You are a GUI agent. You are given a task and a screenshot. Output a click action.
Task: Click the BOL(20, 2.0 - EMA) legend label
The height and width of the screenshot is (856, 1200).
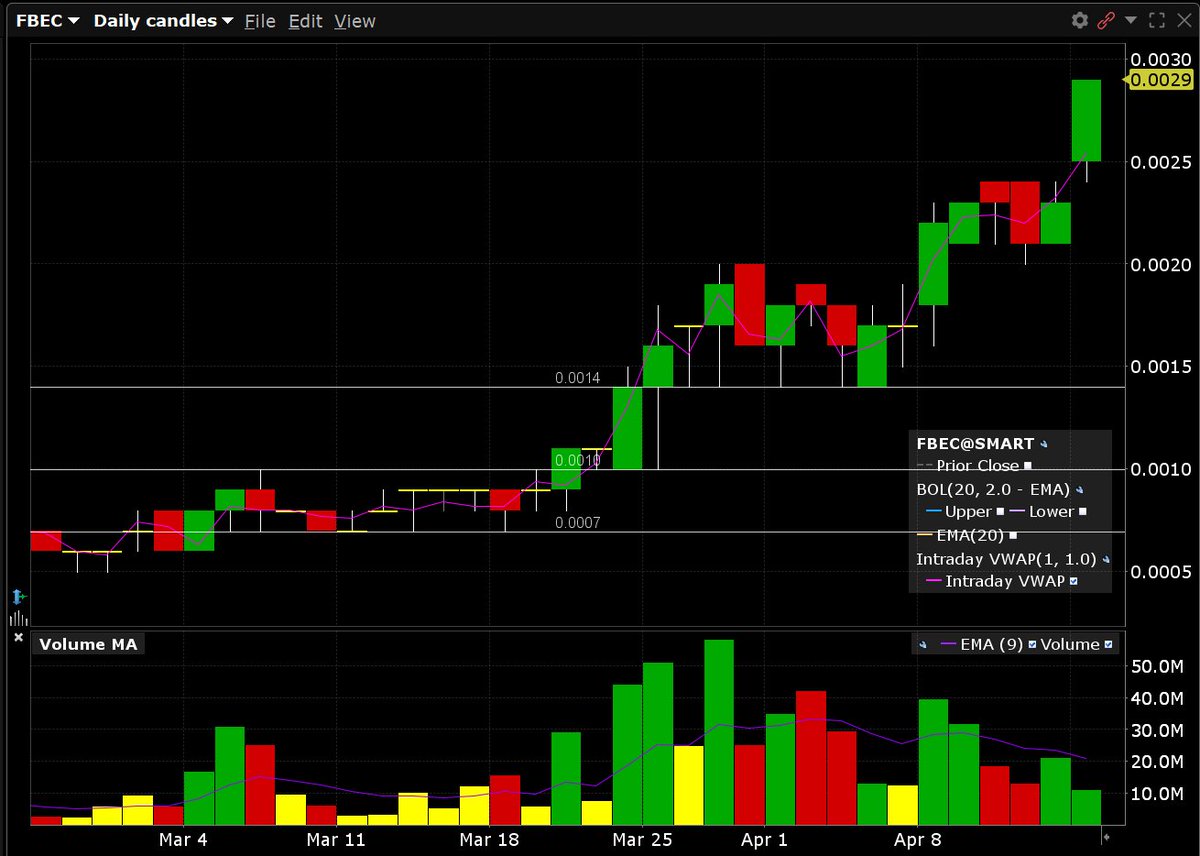[993, 490]
